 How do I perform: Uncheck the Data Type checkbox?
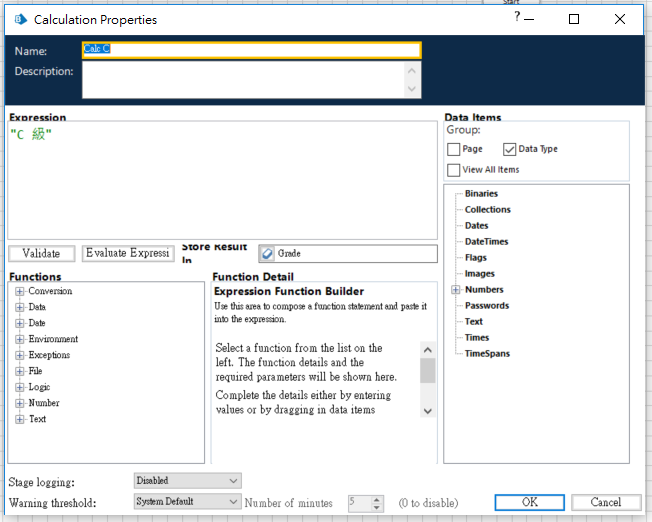[x=509, y=149]
